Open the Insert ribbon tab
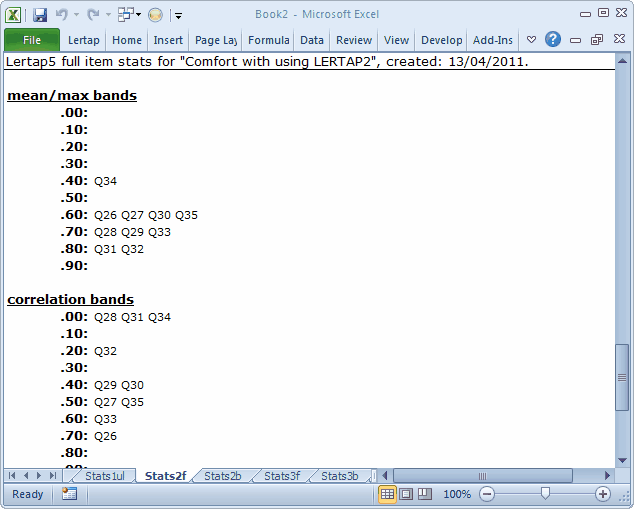The image size is (634, 509). click(x=168, y=40)
